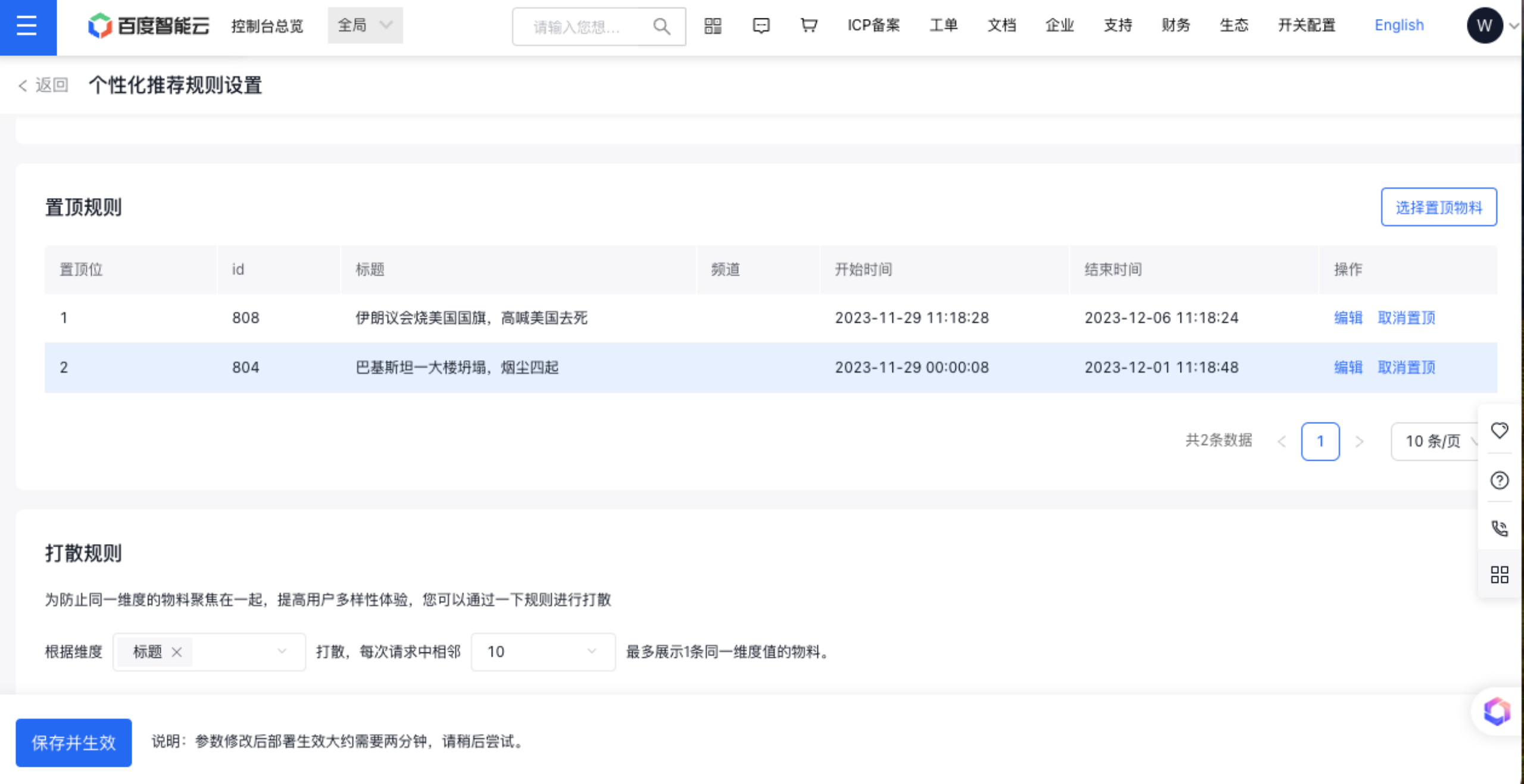Open the messages icon in header
Image resolution: width=1524 pixels, height=784 pixels.
pyautogui.click(x=761, y=26)
